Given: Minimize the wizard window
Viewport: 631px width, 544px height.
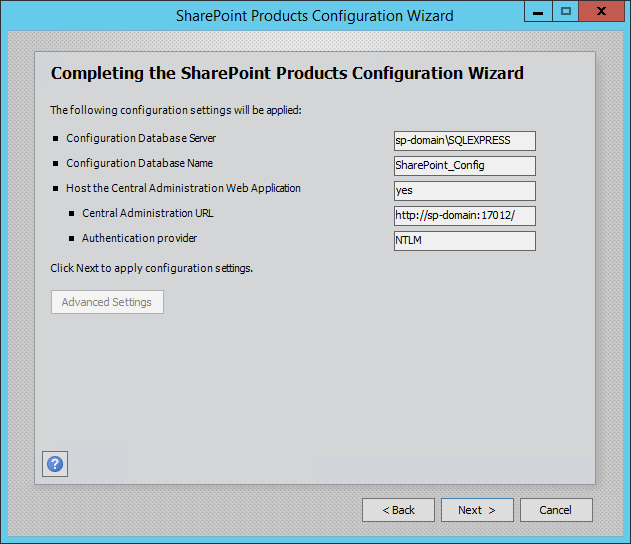Looking at the screenshot, I should click(x=538, y=11).
